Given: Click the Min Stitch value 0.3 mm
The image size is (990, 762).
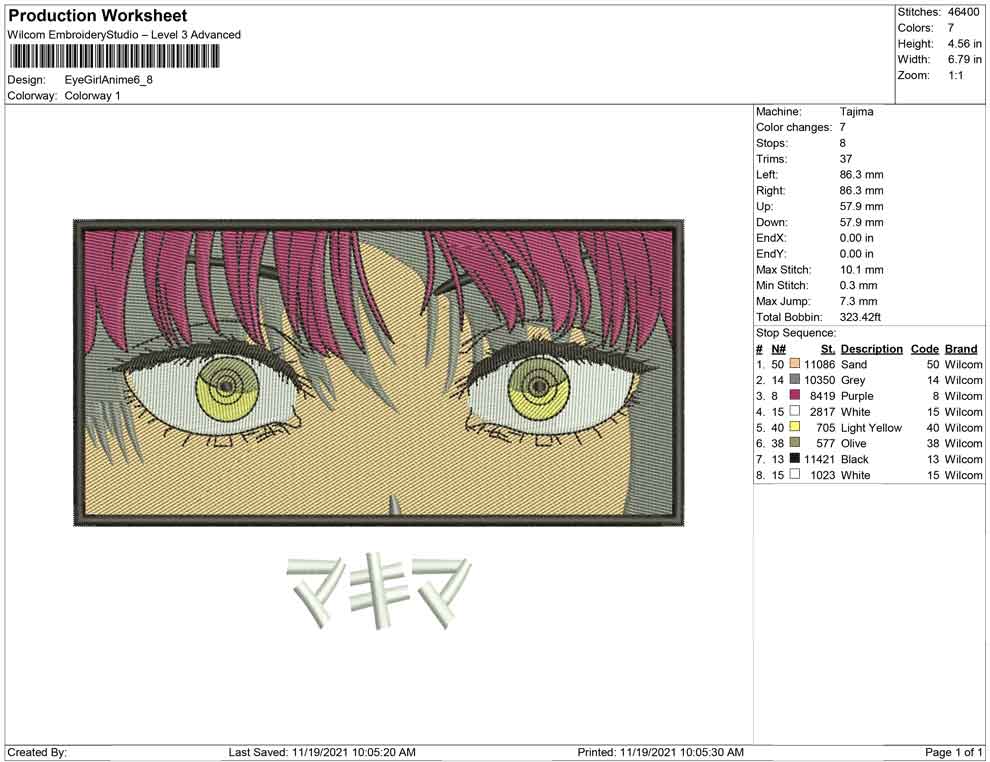Looking at the screenshot, I should click(858, 285).
